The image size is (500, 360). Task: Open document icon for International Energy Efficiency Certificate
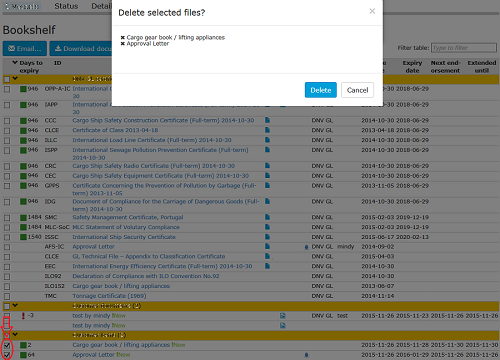click(x=267, y=266)
